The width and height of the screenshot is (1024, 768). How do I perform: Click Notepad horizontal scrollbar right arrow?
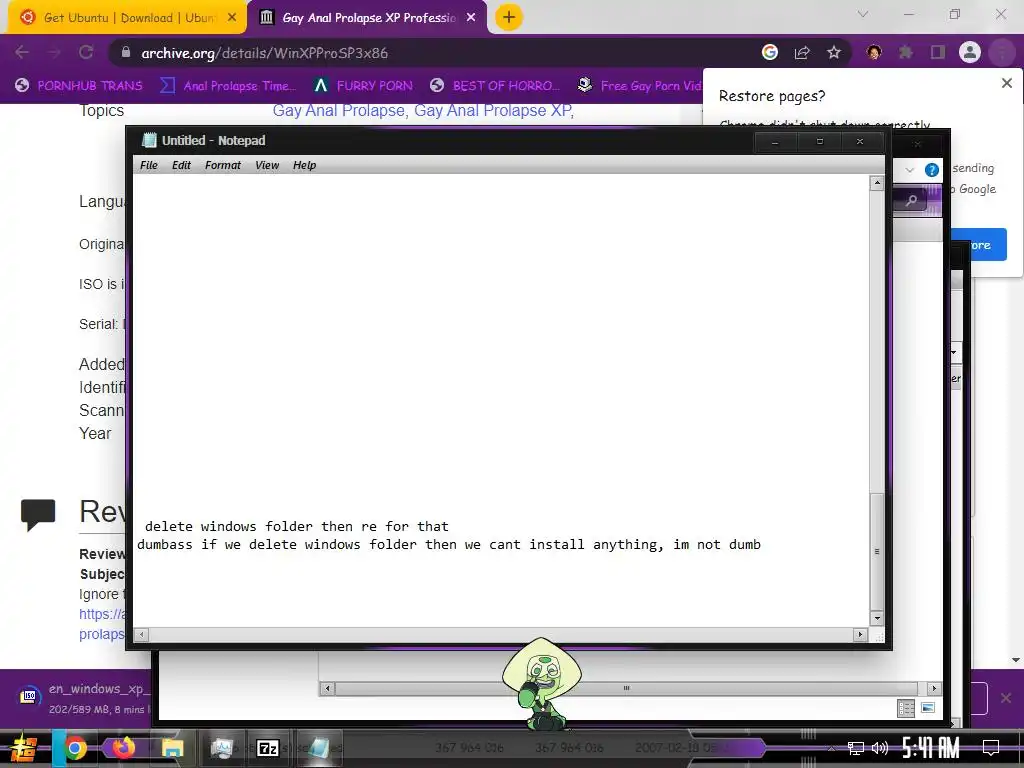(860, 634)
